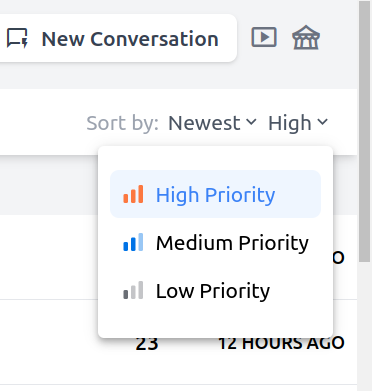Collapse the High priority filter dropdown
The height and width of the screenshot is (391, 372).
point(298,123)
